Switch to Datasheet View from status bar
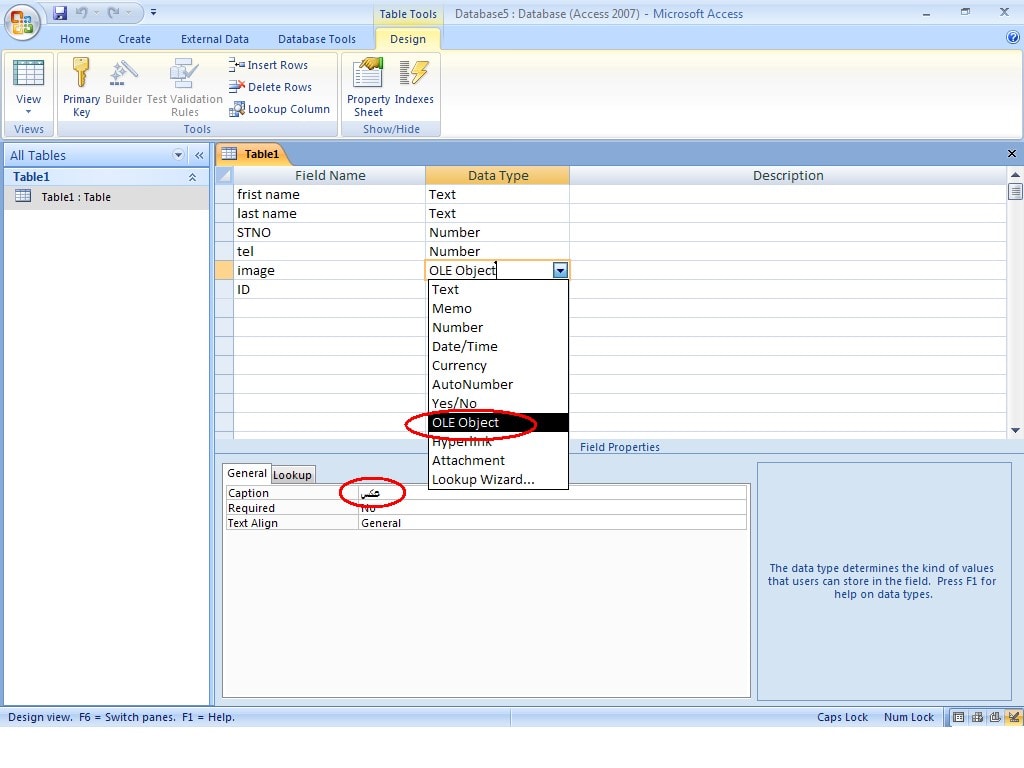This screenshot has width=1024, height=768. [x=958, y=717]
